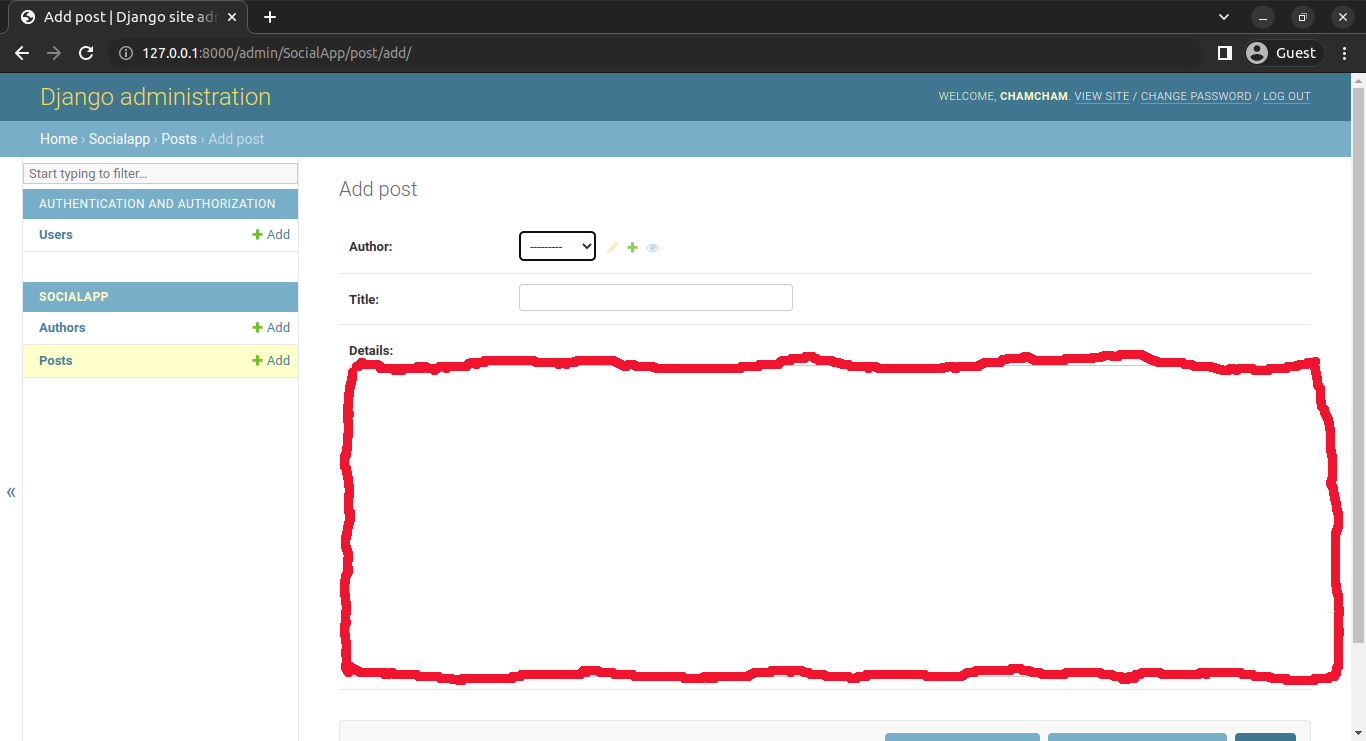The height and width of the screenshot is (741, 1366).
Task: Click the pencil icon to change selected author
Action: [x=613, y=248]
